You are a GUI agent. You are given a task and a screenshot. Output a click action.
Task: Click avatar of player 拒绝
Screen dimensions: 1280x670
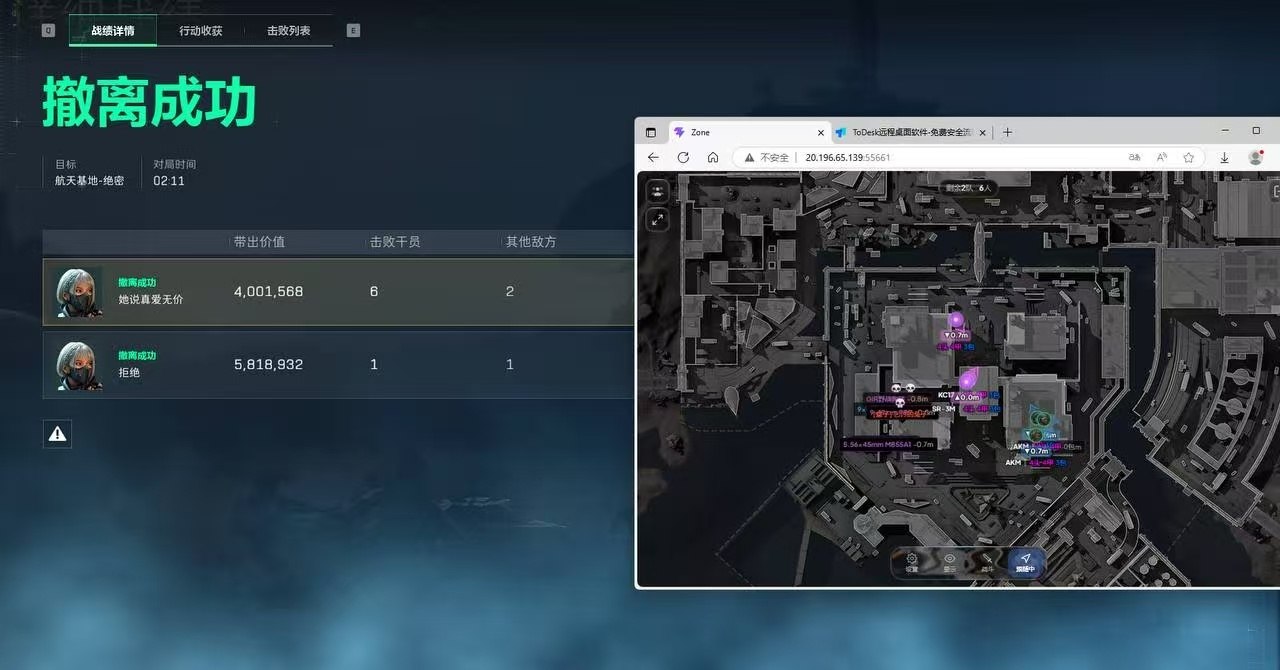79,365
